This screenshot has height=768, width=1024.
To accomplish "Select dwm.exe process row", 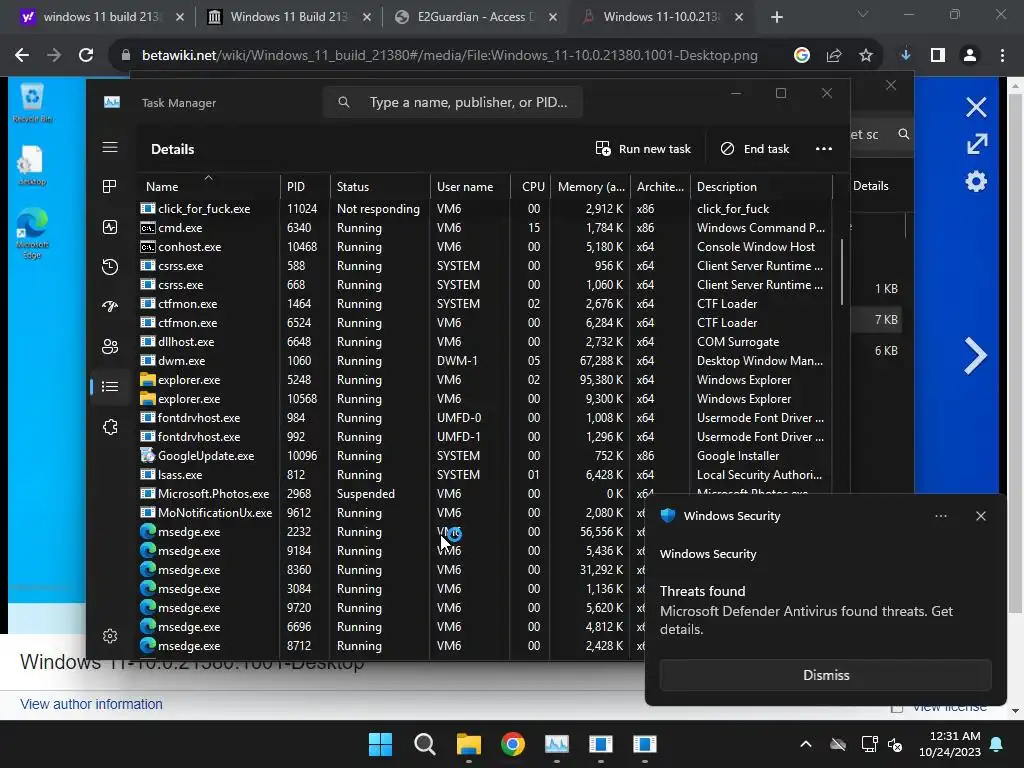I will point(485,360).
